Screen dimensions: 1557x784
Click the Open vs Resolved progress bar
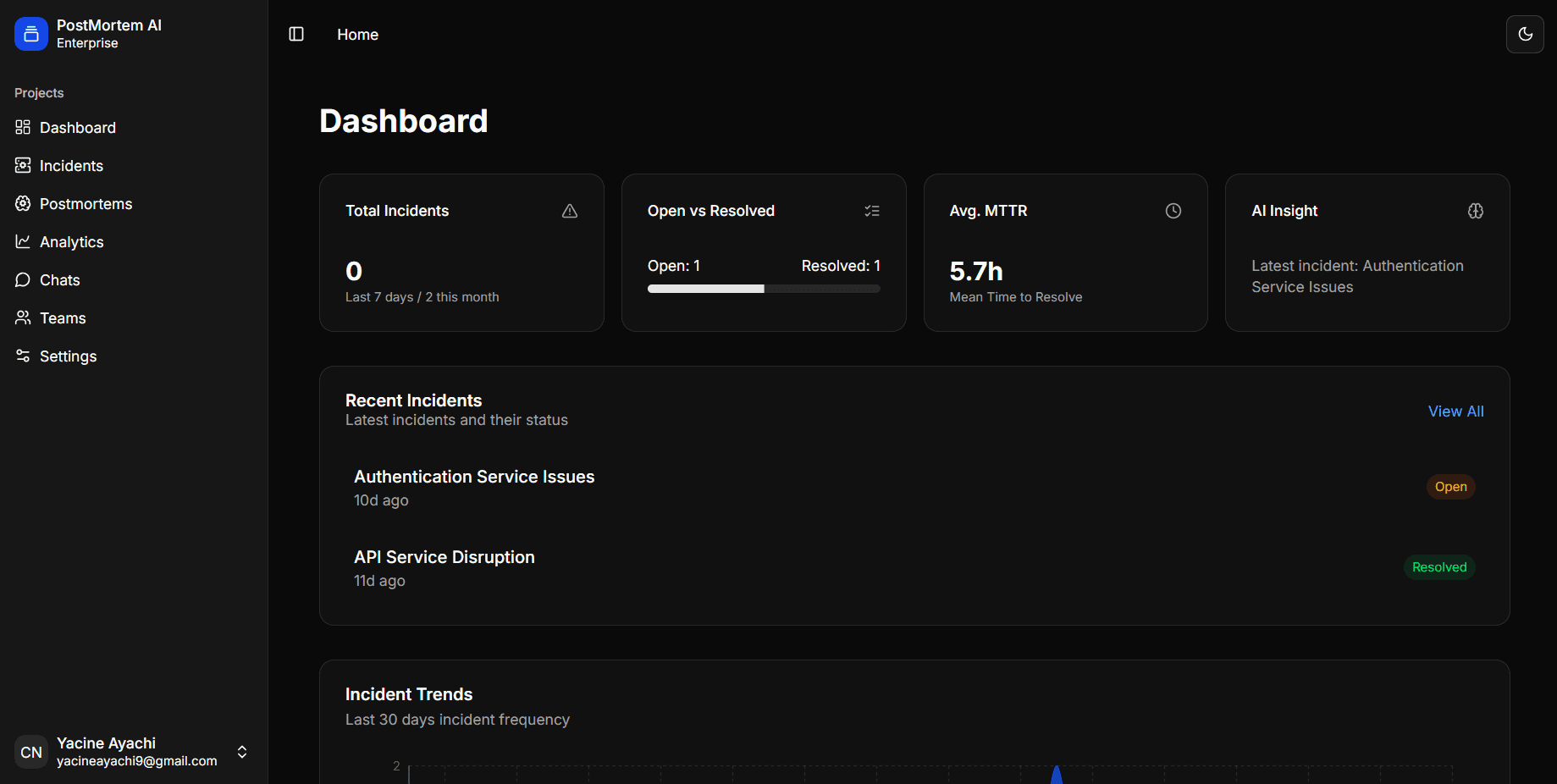tap(764, 289)
